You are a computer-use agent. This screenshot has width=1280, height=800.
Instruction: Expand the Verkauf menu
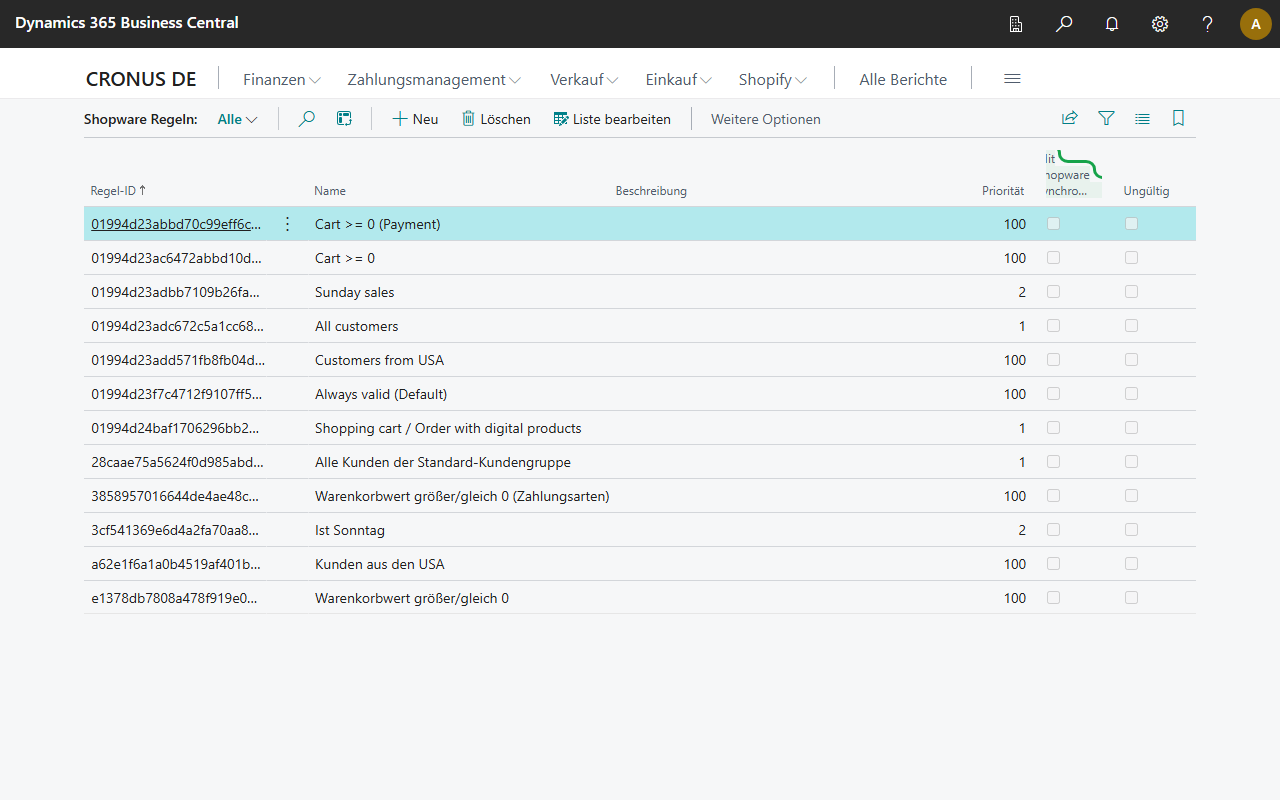click(584, 79)
